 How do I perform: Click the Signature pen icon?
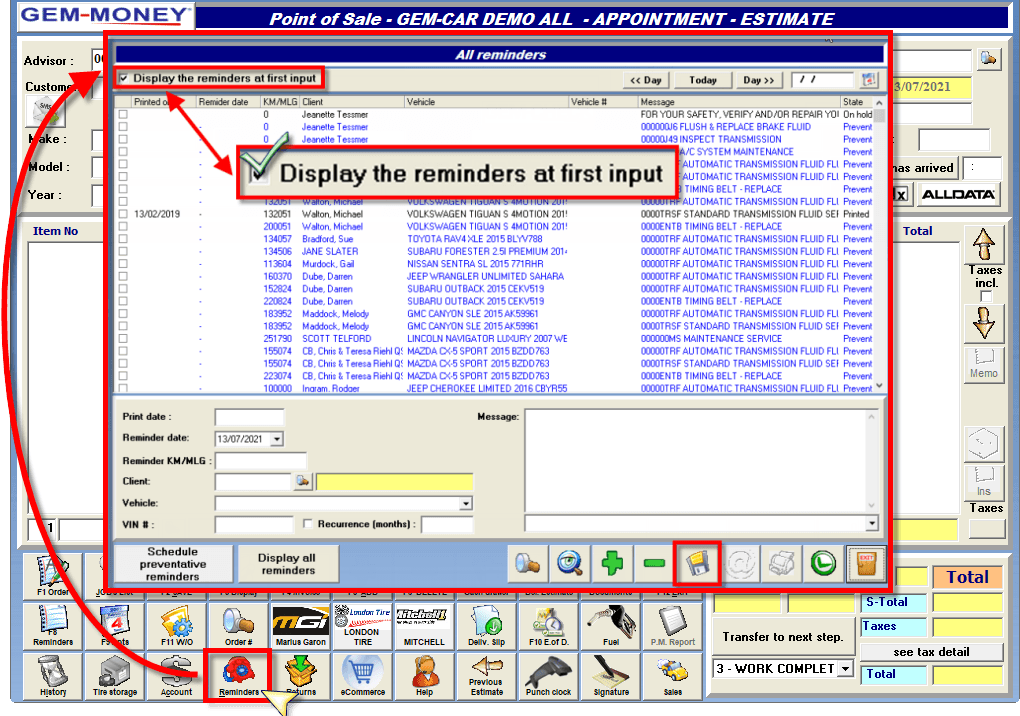pyautogui.click(x=611, y=675)
